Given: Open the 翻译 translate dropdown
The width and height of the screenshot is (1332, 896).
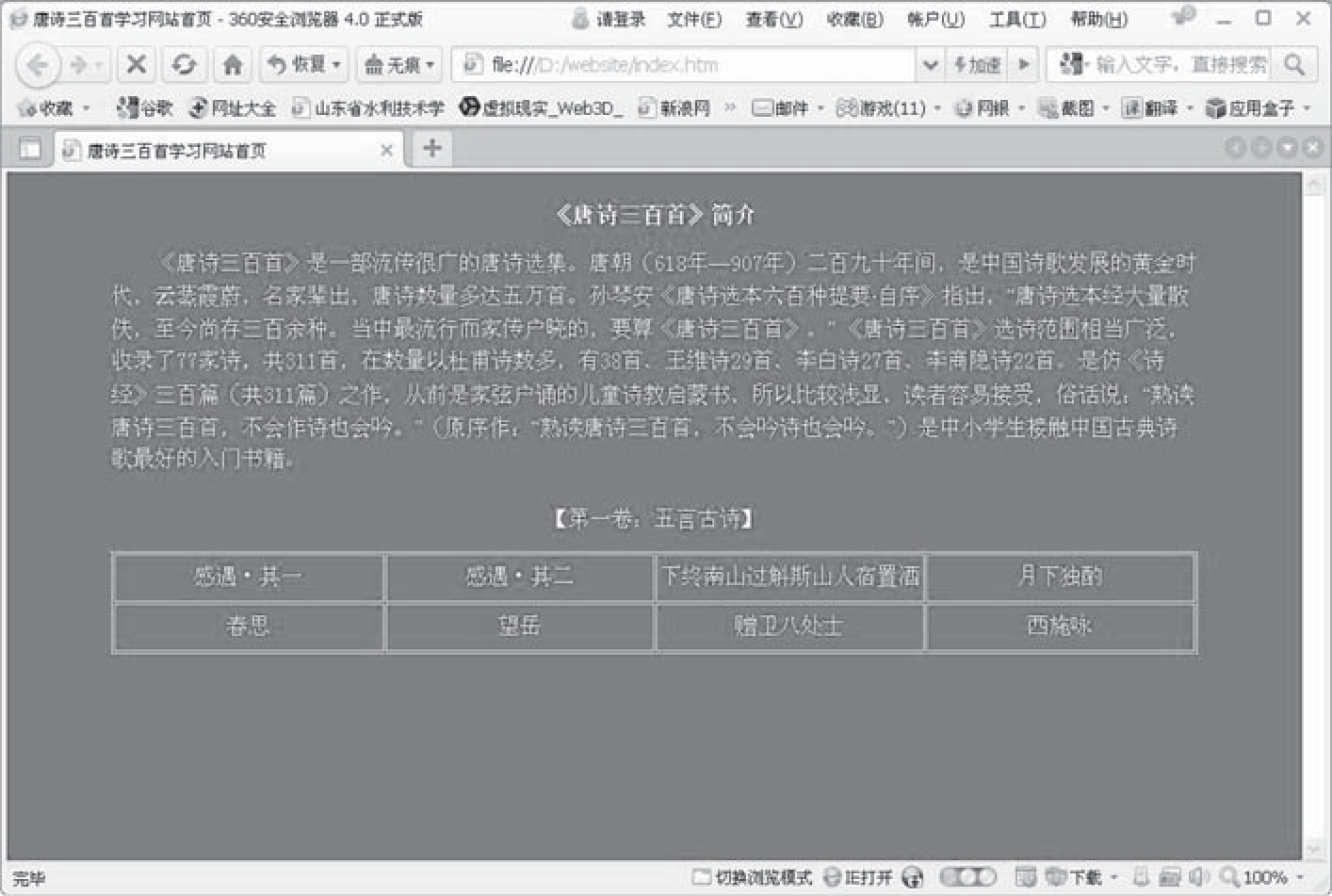Looking at the screenshot, I should [1158, 108].
